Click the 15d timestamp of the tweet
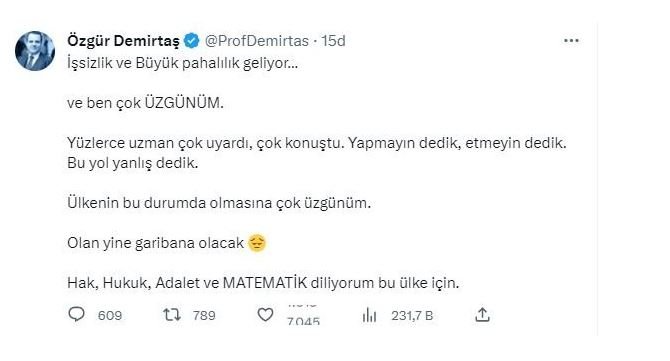Image resolution: width=670 pixels, height=361 pixels. pos(333,41)
